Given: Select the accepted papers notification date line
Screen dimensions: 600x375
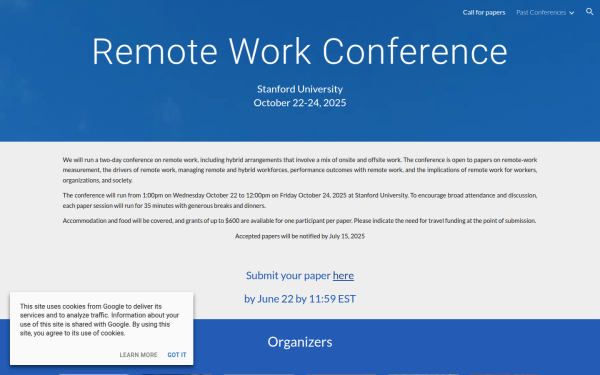Looking at the screenshot, I should pos(300,236).
